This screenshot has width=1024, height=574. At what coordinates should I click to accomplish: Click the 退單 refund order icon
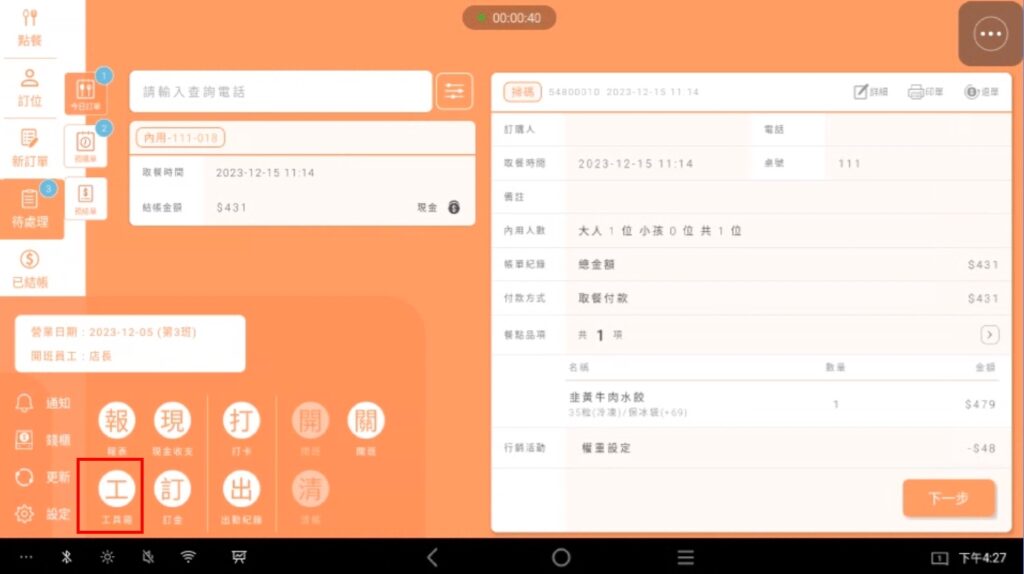point(981,92)
